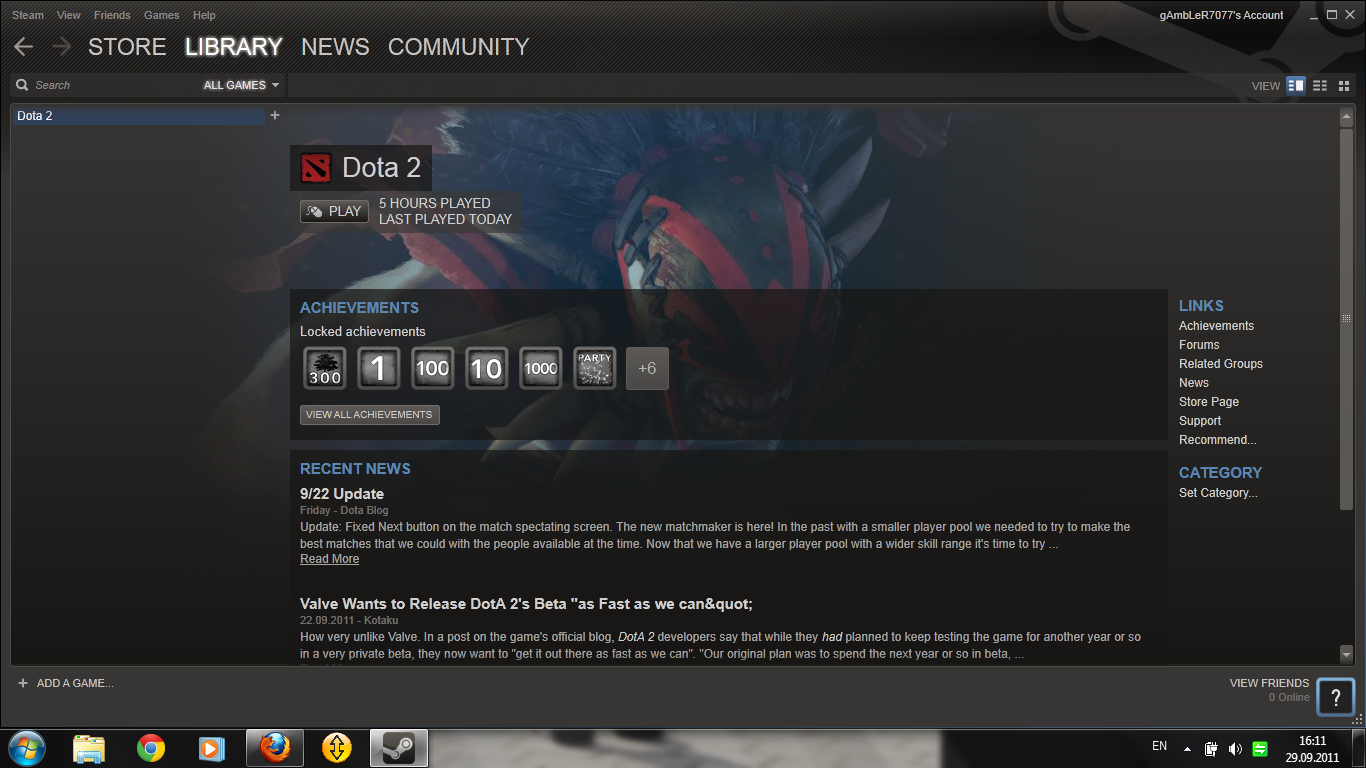Open the achievement icon labeled 10
Image resolution: width=1366 pixels, height=768 pixels.
(487, 369)
